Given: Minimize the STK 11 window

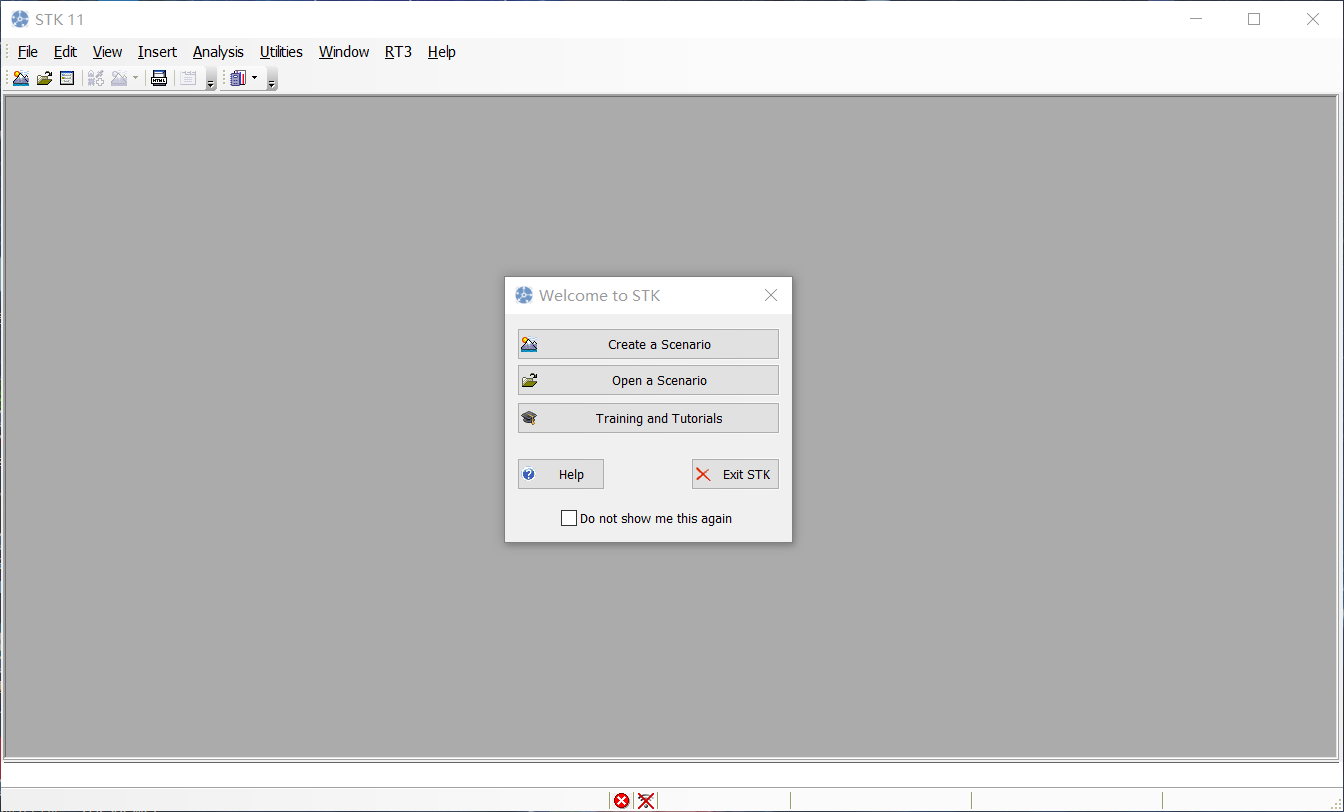Looking at the screenshot, I should (1194, 19).
